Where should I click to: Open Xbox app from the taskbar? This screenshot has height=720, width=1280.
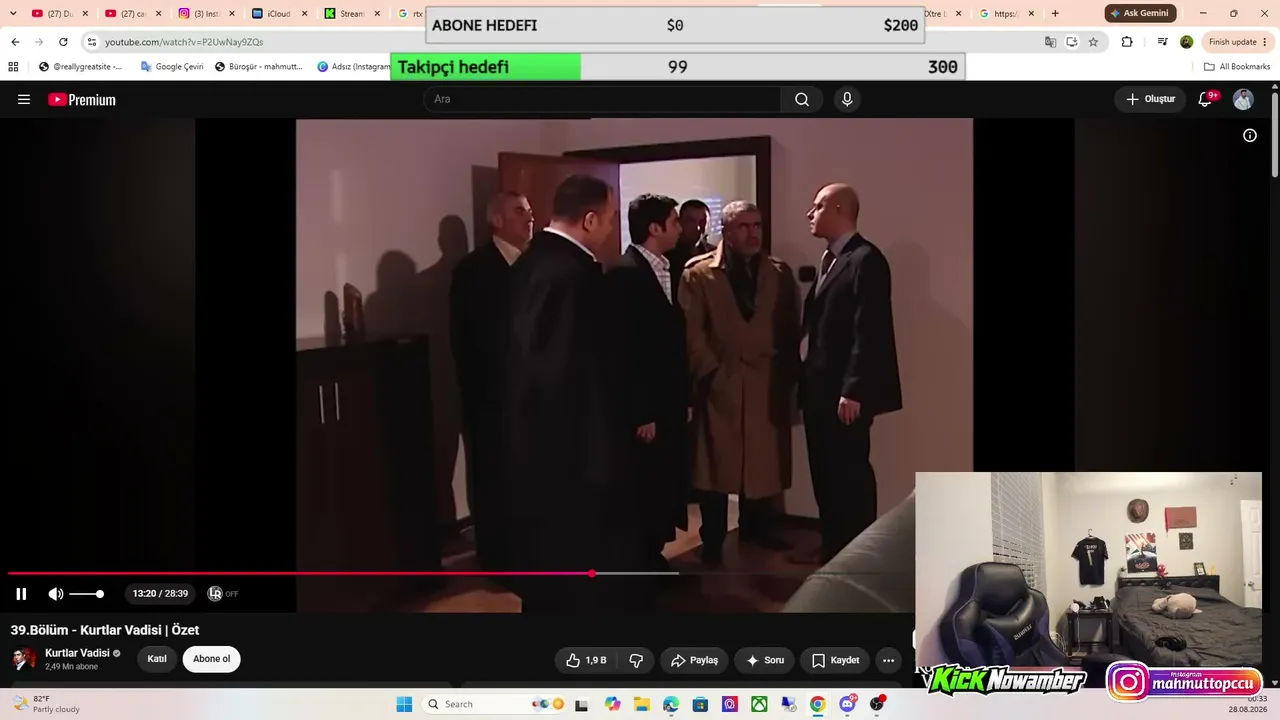point(759,704)
